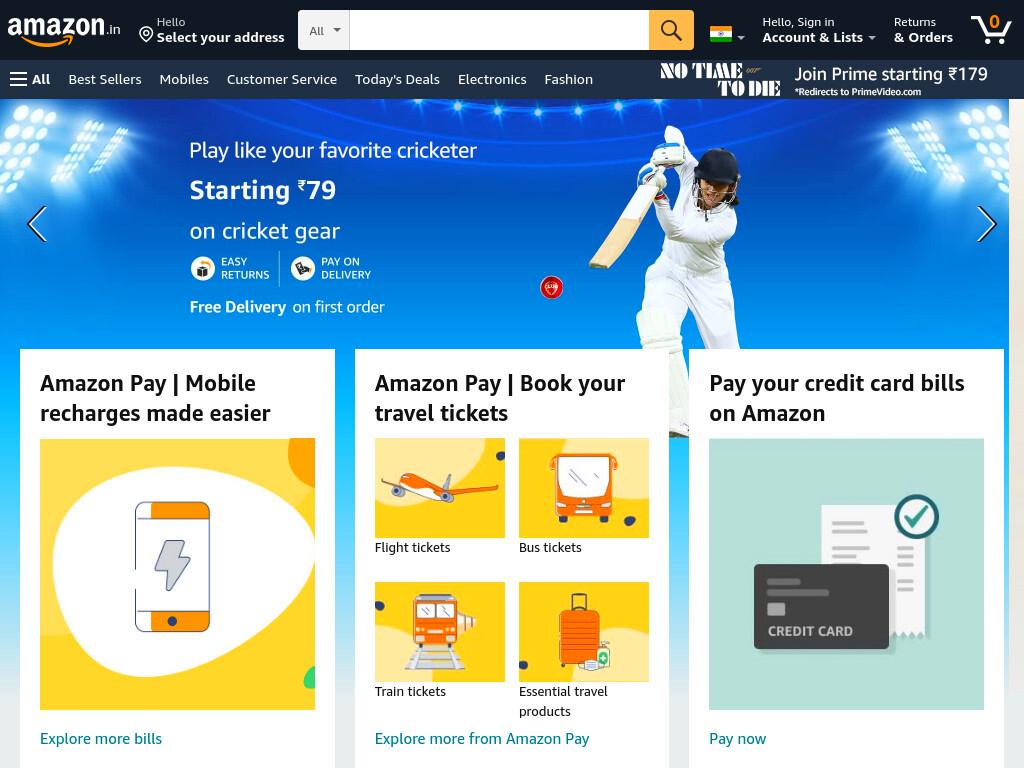Click the Easy Returns box icon
Image resolution: width=1024 pixels, height=768 pixels.
coord(202,268)
